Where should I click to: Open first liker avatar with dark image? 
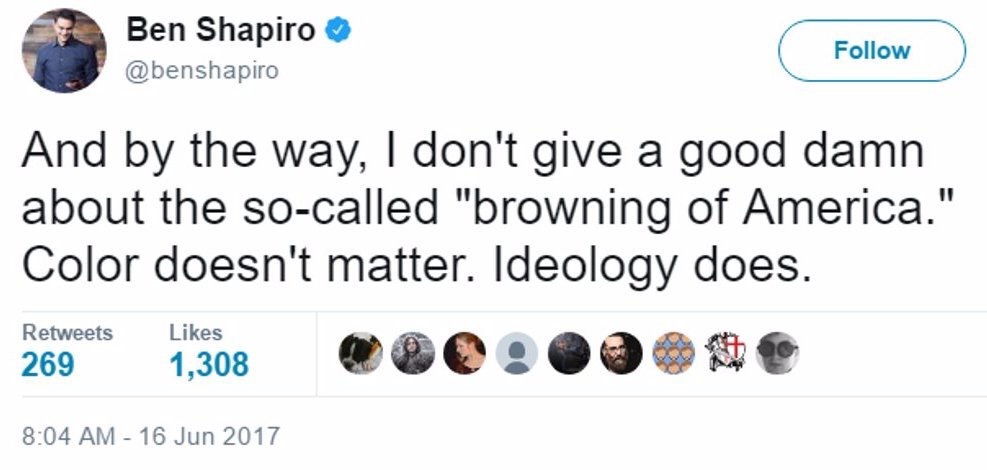360,353
